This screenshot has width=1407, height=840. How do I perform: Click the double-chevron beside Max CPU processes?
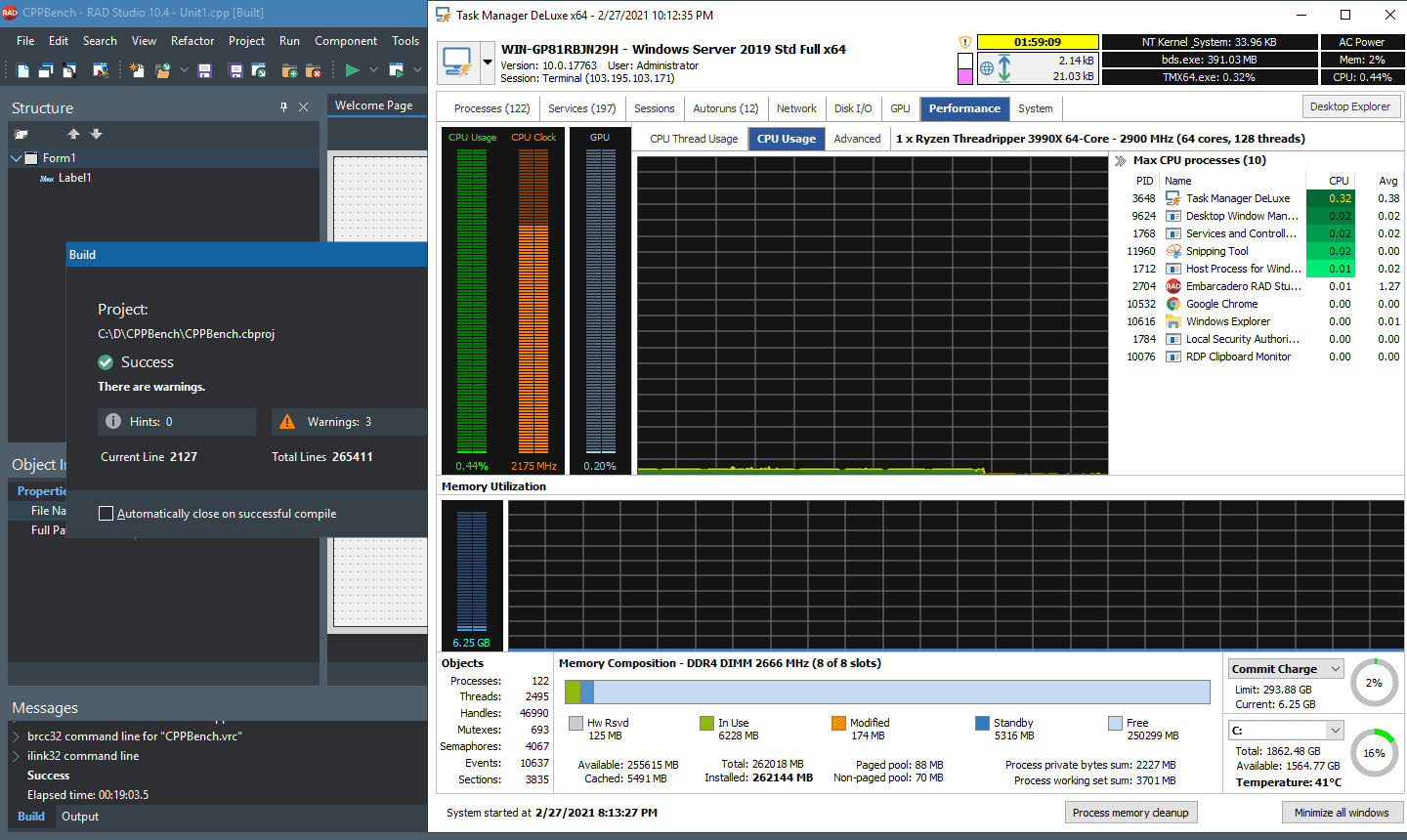point(1120,161)
